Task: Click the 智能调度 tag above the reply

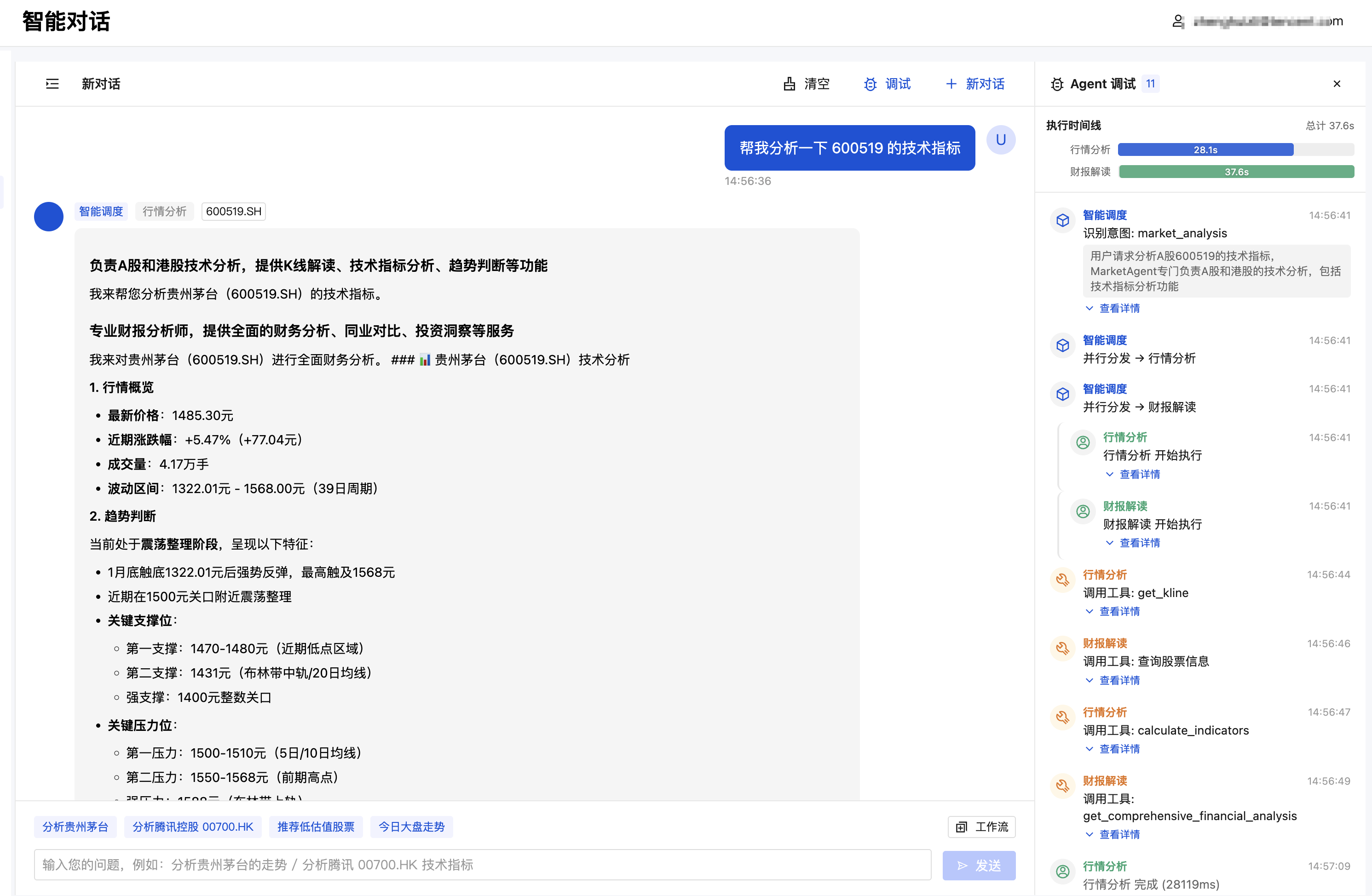Action: pyautogui.click(x=101, y=212)
